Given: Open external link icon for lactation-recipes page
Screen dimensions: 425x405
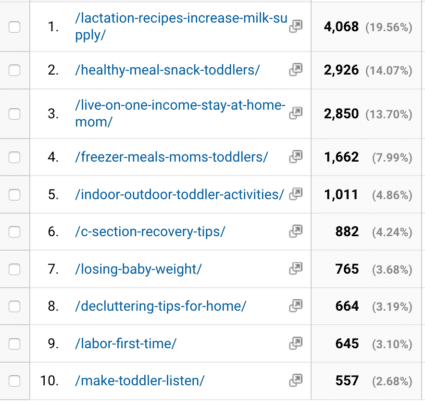Looking at the screenshot, I should [296, 27].
